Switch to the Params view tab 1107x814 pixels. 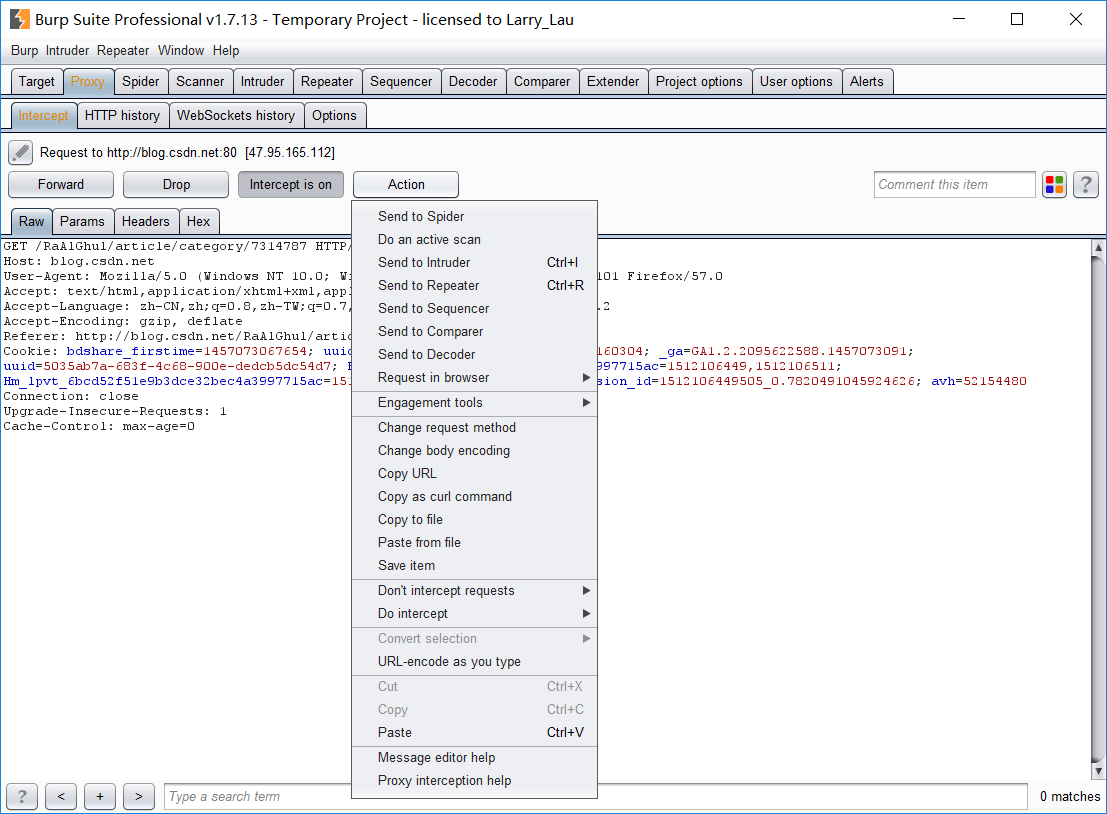82,222
